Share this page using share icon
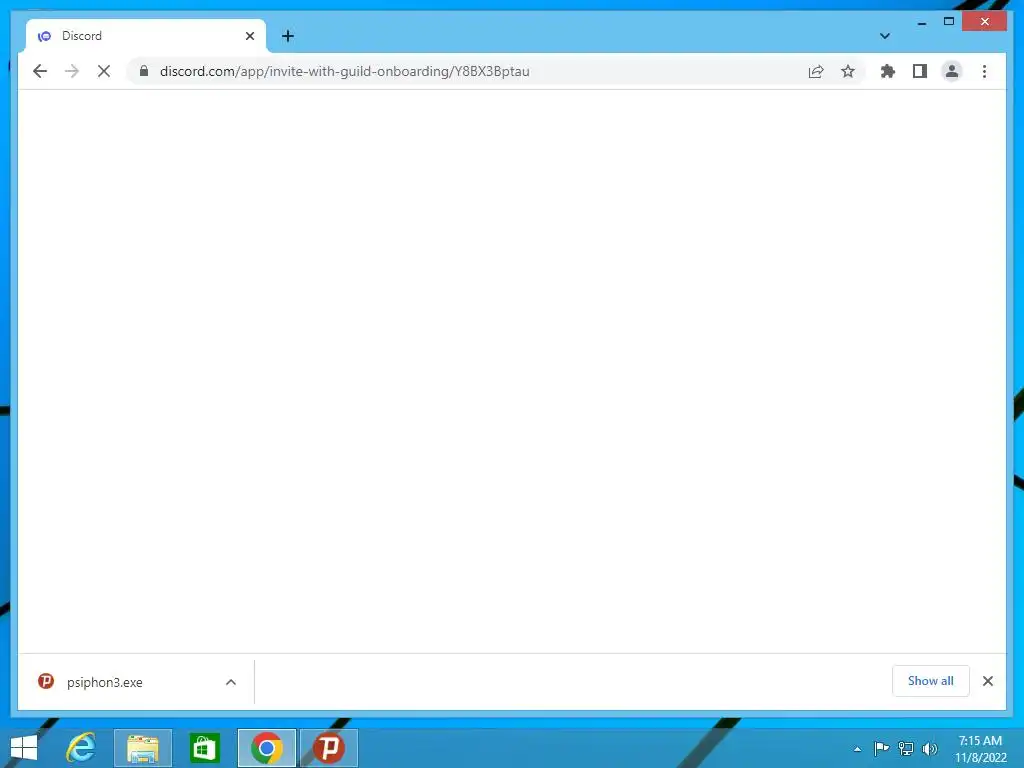Screen dimensions: 1024x768 (x=816, y=71)
